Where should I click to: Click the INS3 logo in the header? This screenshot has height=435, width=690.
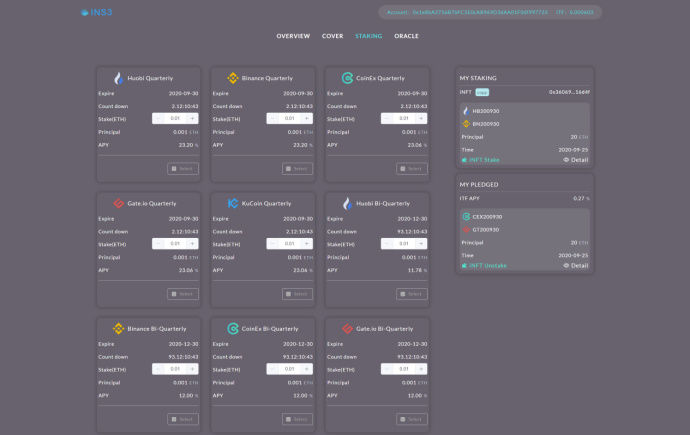coord(97,12)
